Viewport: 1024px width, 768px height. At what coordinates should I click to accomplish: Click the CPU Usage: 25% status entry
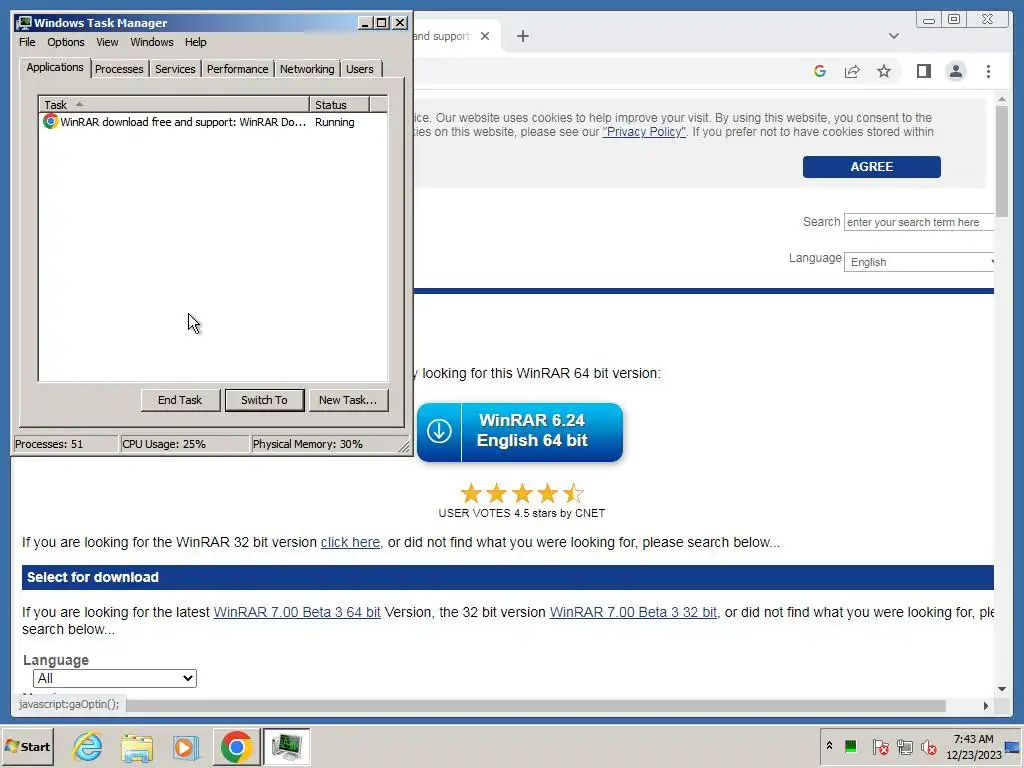click(x=185, y=444)
